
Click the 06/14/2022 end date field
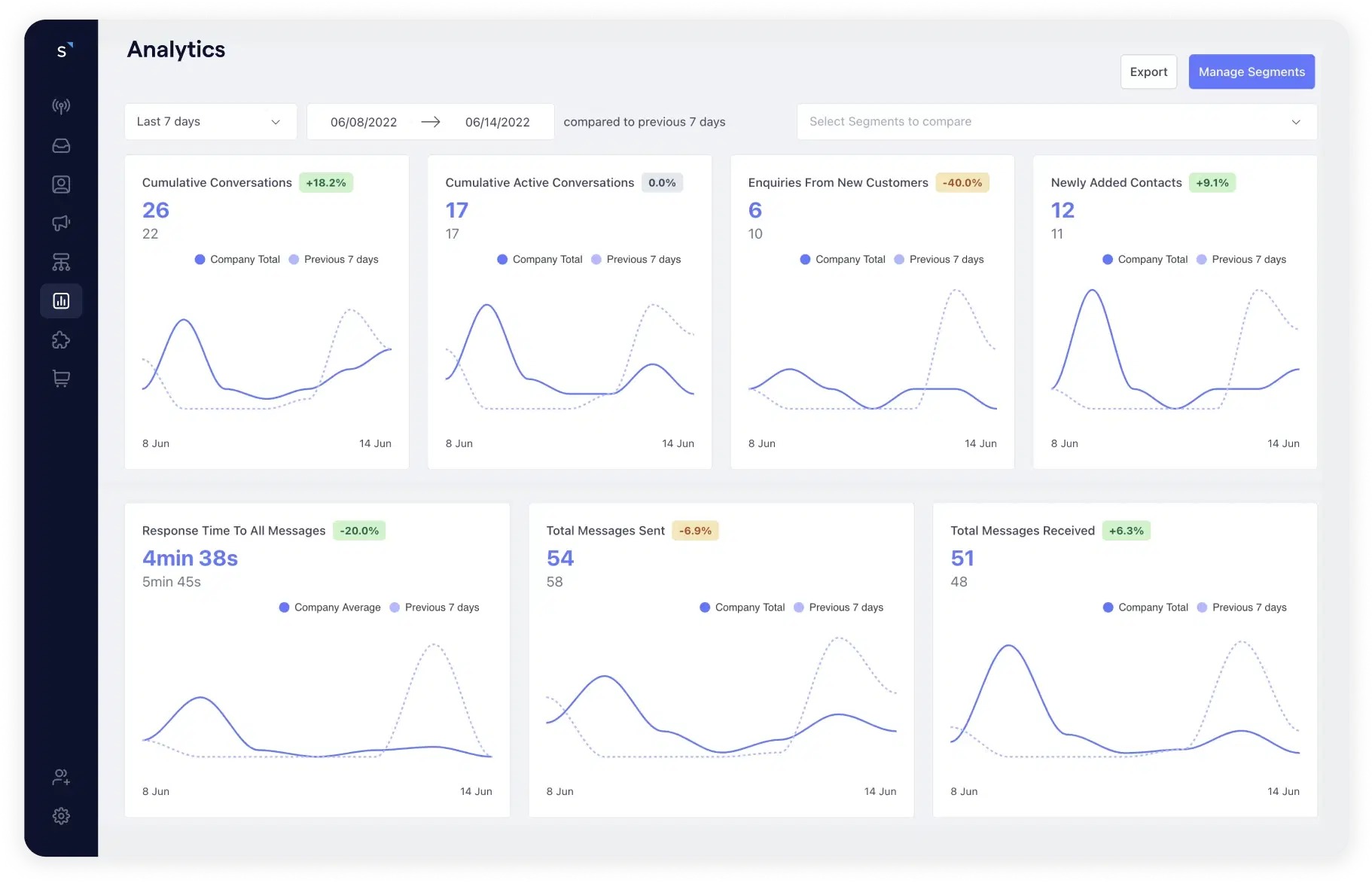[498, 122]
